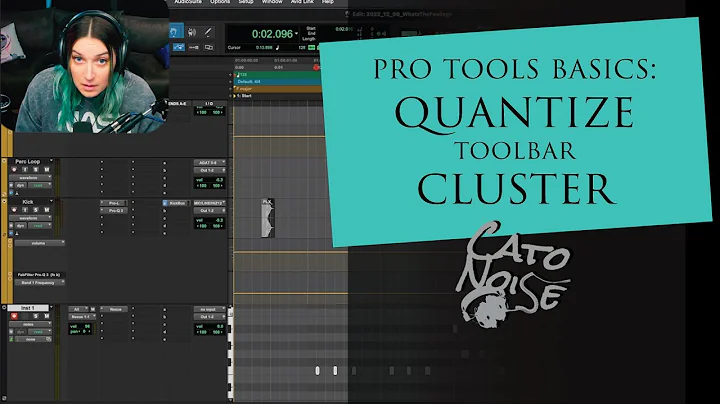Open the Window menu
Screen dimensions: 720x404
[272, 2]
